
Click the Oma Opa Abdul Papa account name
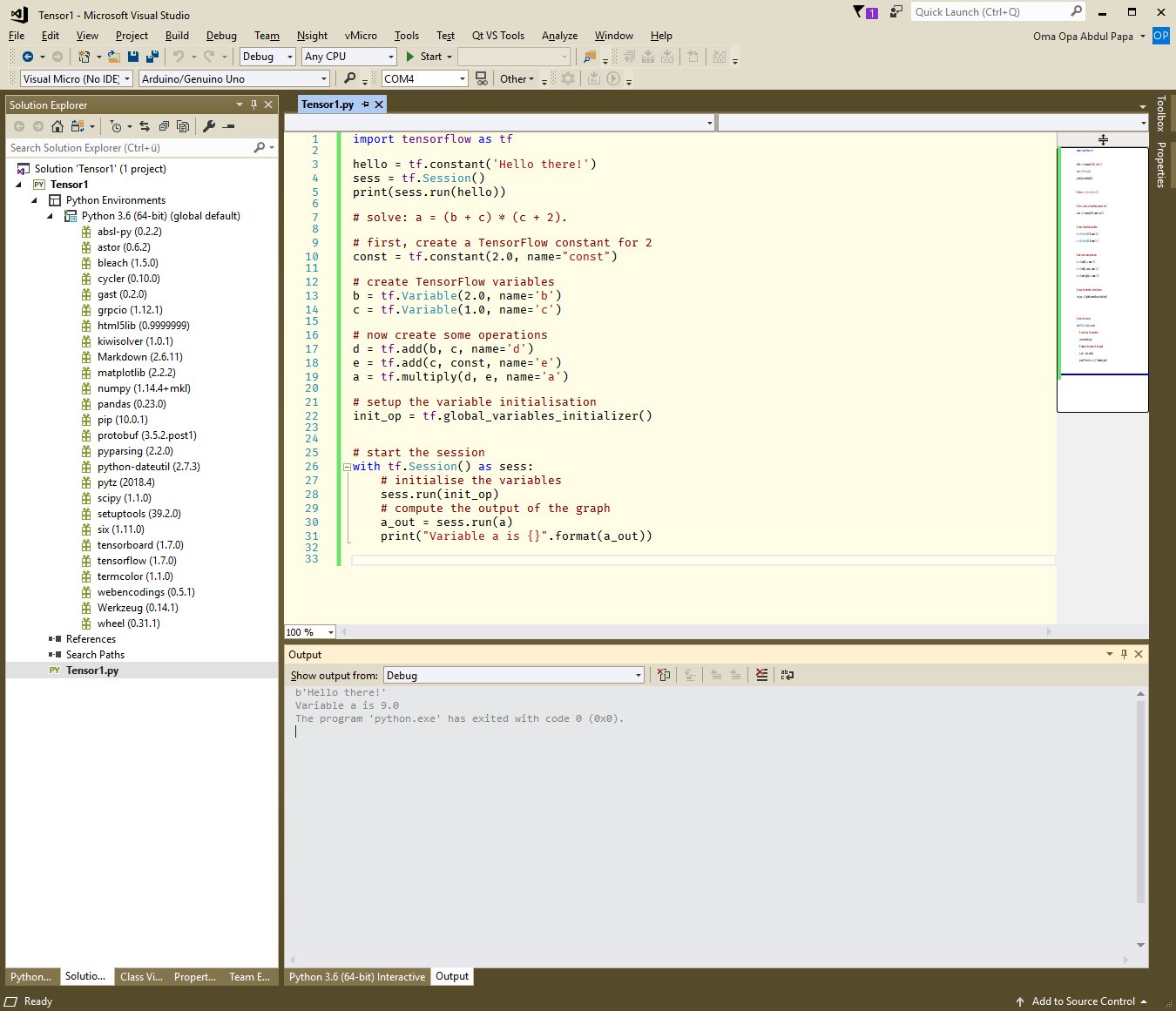tap(1083, 37)
